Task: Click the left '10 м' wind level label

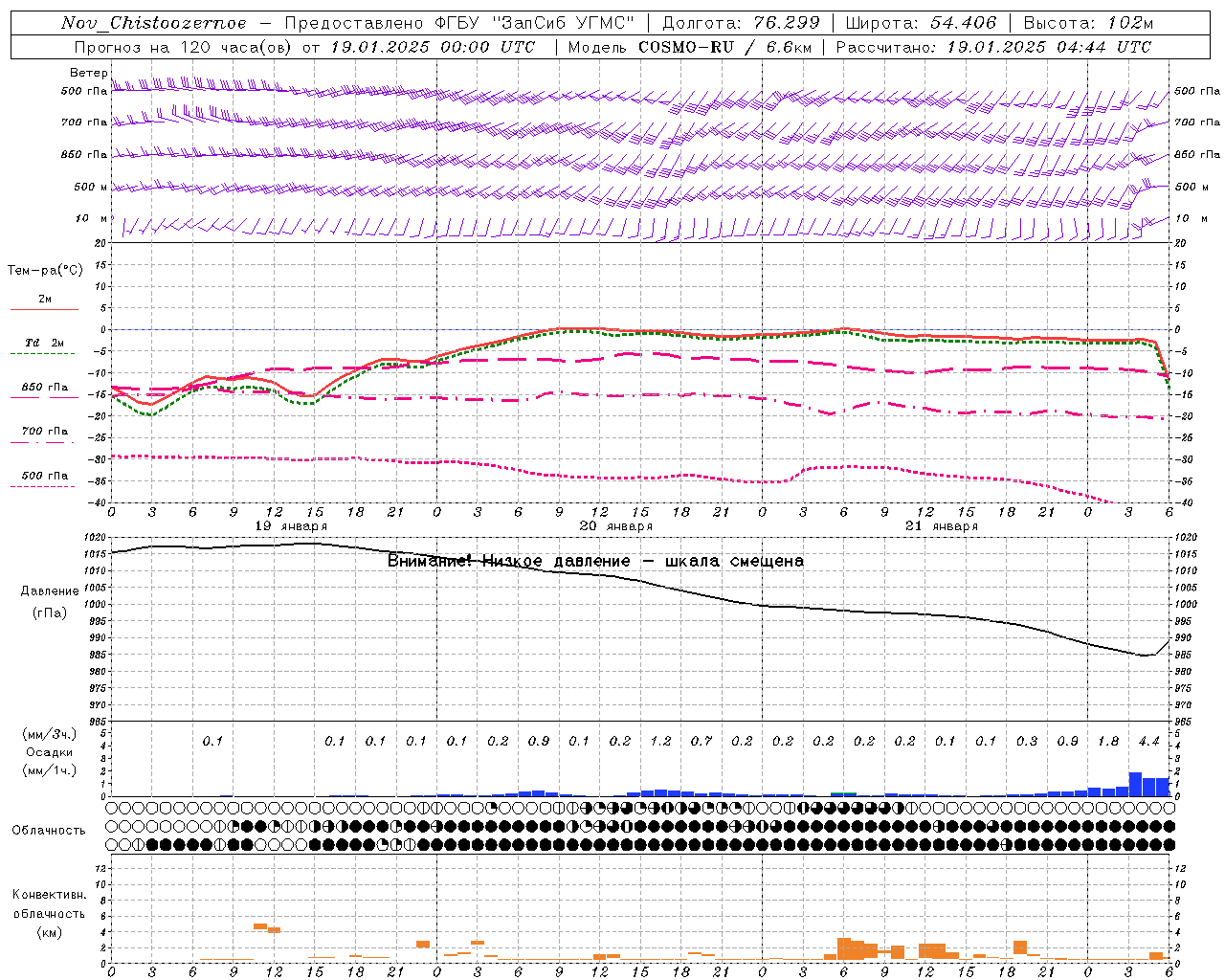Action: [93, 218]
